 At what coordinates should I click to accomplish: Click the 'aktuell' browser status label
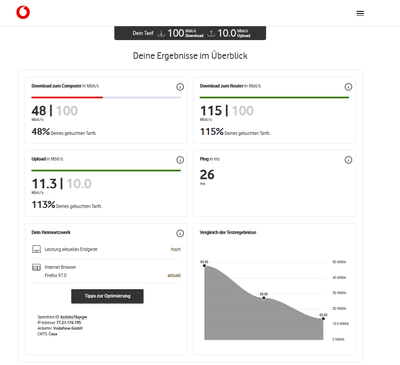point(174,275)
